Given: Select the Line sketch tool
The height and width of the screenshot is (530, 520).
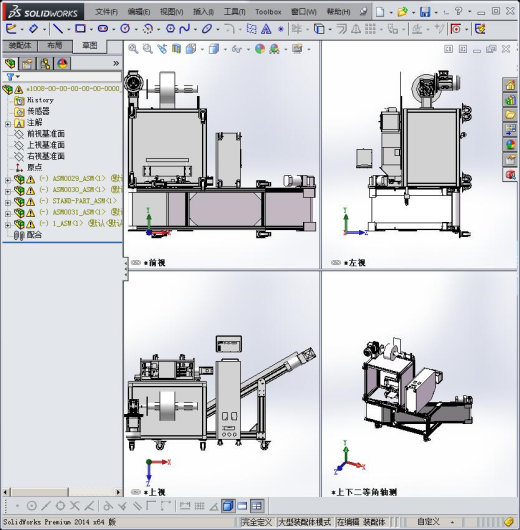Looking at the screenshot, I should [x=58, y=29].
